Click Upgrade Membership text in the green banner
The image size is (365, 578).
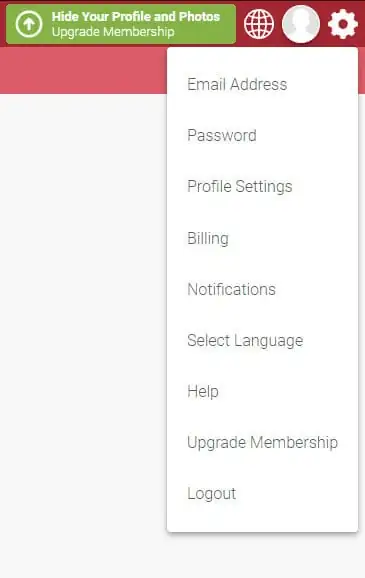(x=113, y=32)
